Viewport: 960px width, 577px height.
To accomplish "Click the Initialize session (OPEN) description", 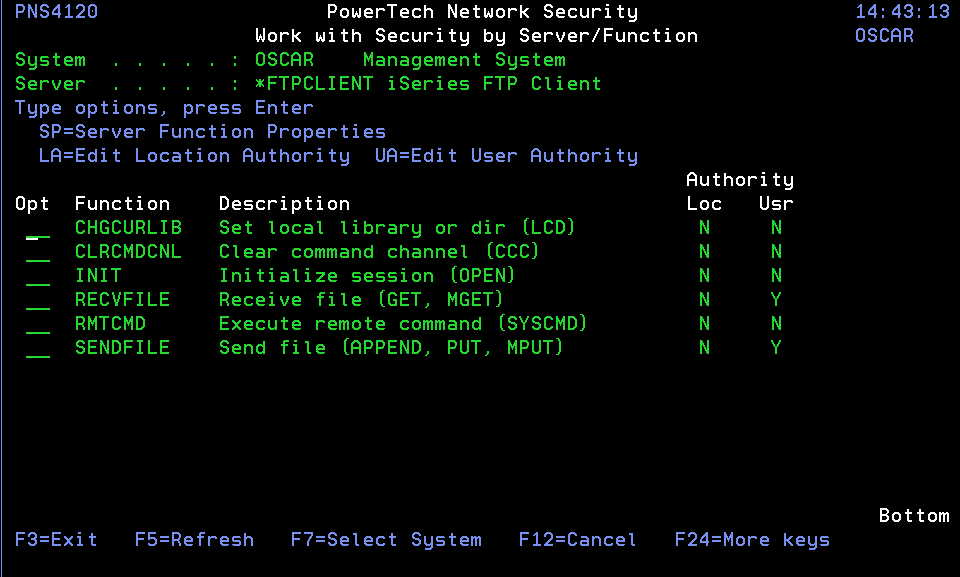I will (367, 276).
